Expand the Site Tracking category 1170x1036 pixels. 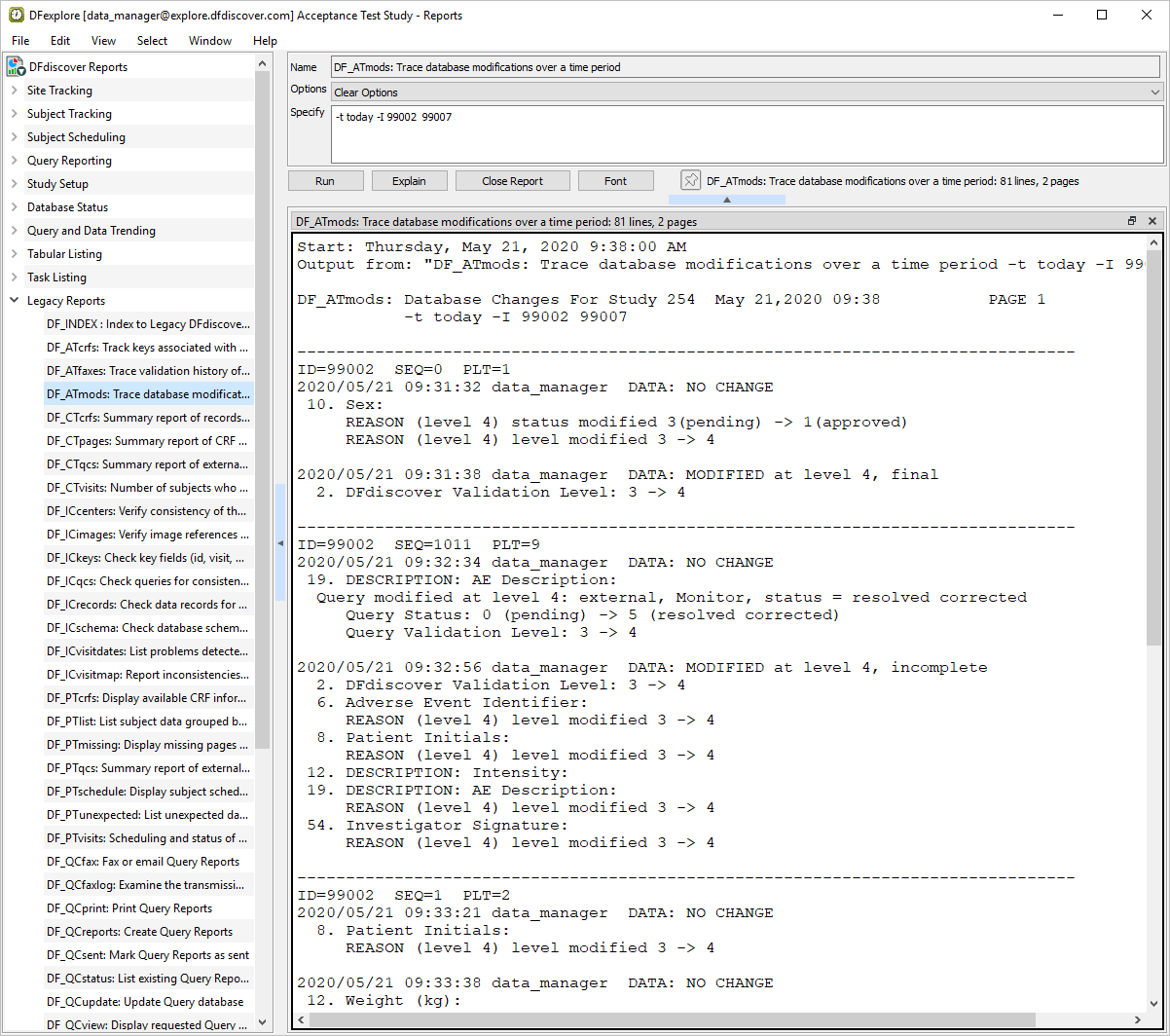pyautogui.click(x=14, y=91)
